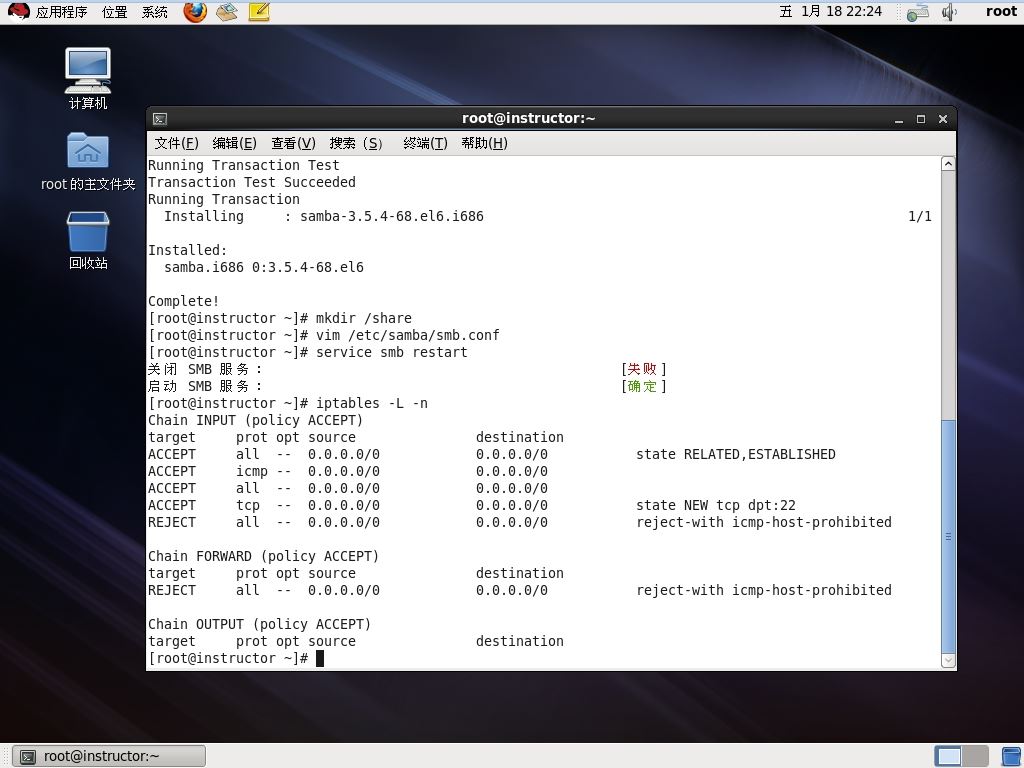Image resolution: width=1024 pixels, height=768 pixels.
Task: Click the Red Hat logo icon in top panel
Action: coord(18,12)
